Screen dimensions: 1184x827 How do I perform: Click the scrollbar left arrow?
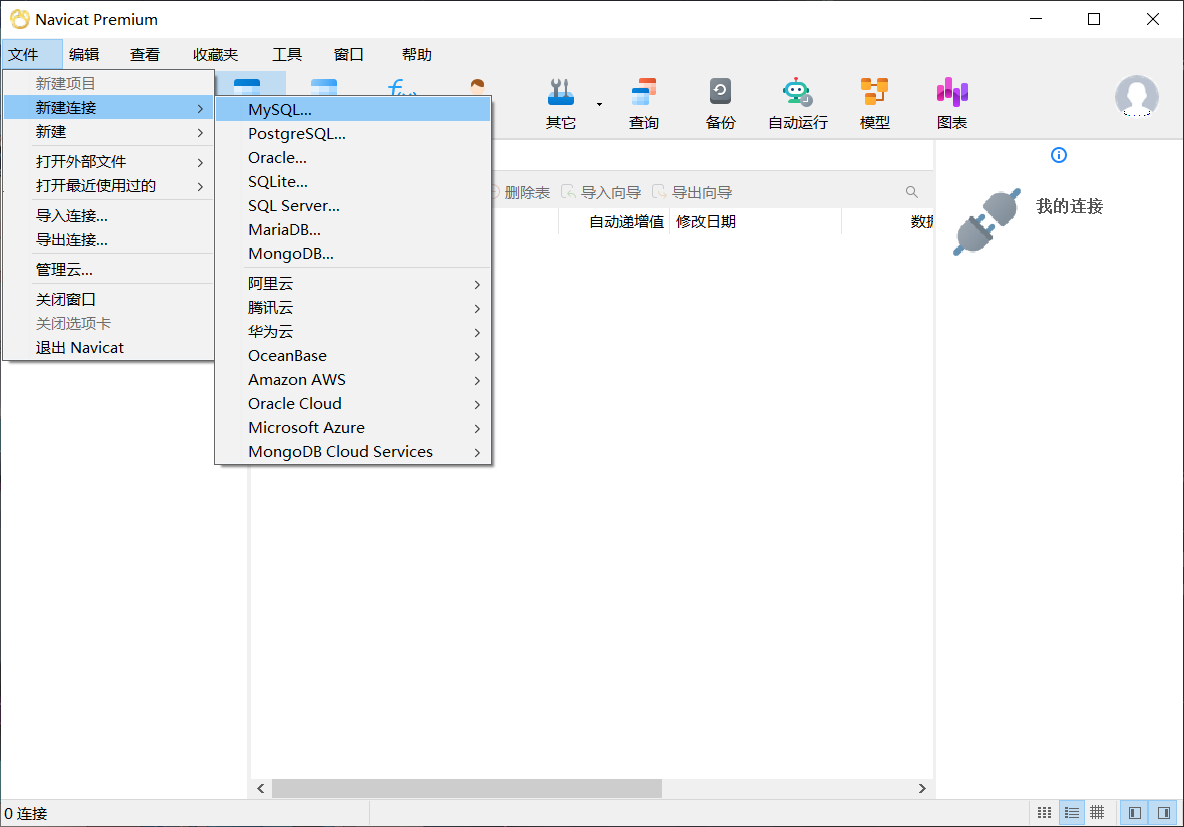point(261,788)
